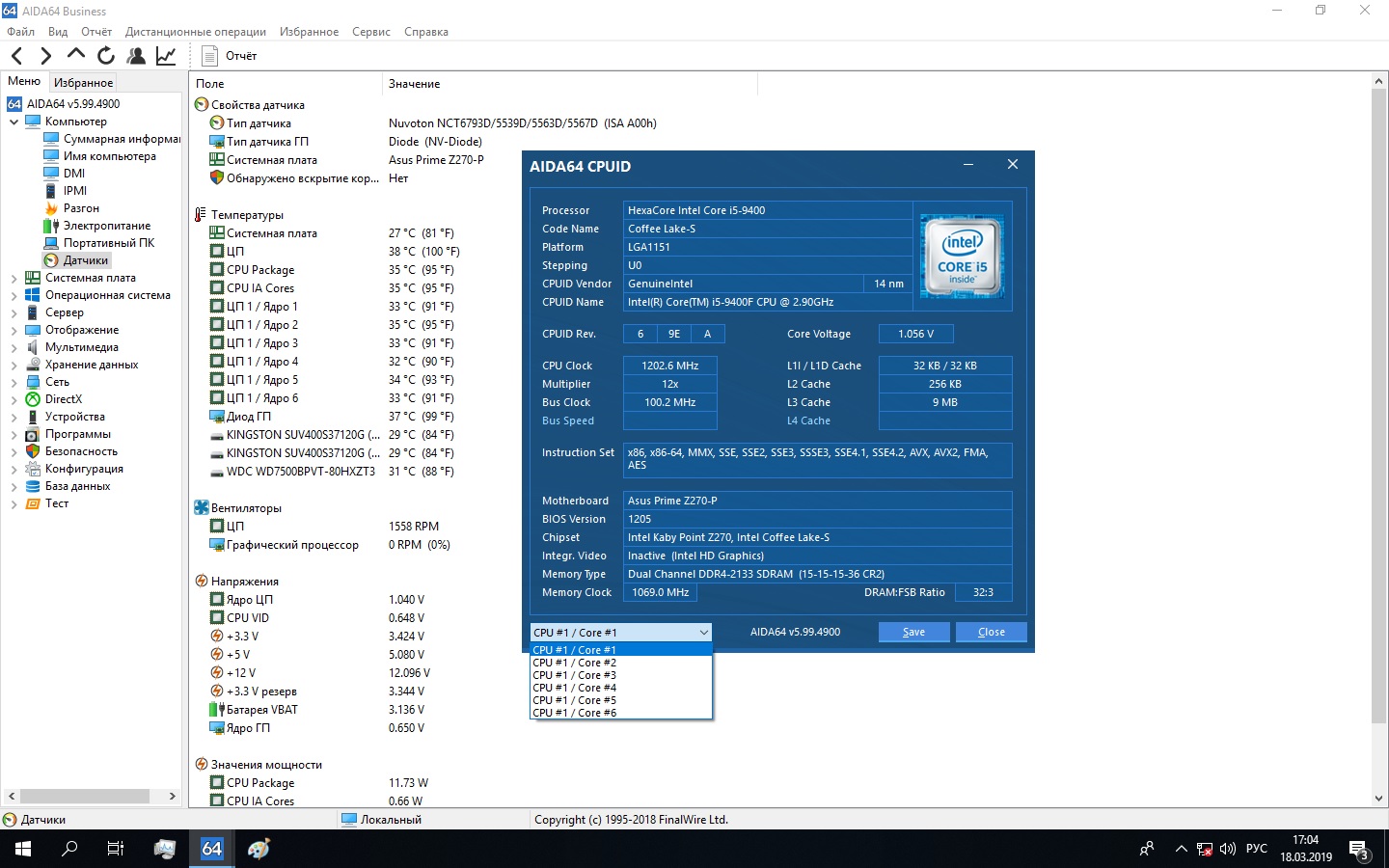Open the Избранное menu in menu bar
Viewport: 1389px width, 868px height.
tap(309, 32)
